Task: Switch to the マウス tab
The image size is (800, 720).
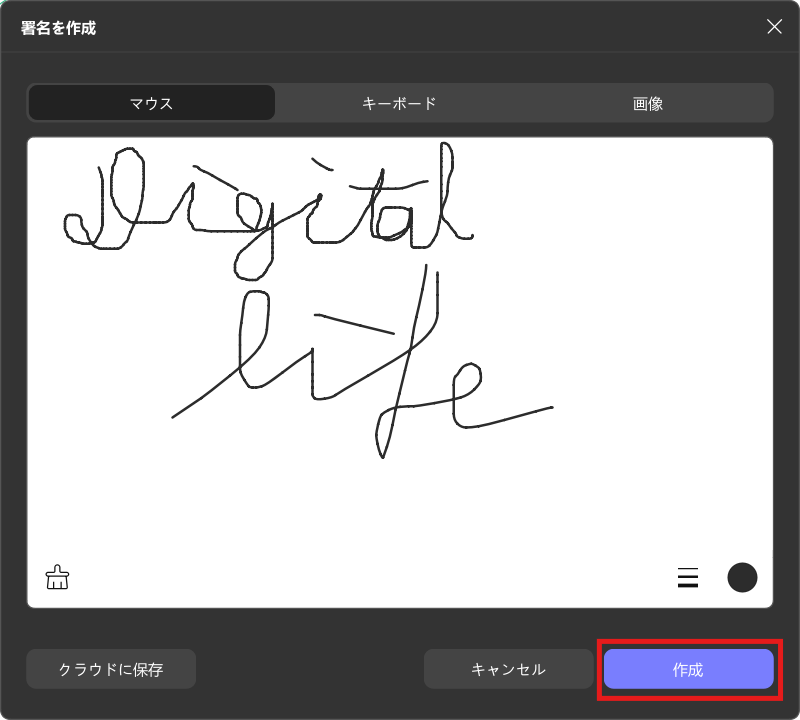Action: tap(151, 103)
